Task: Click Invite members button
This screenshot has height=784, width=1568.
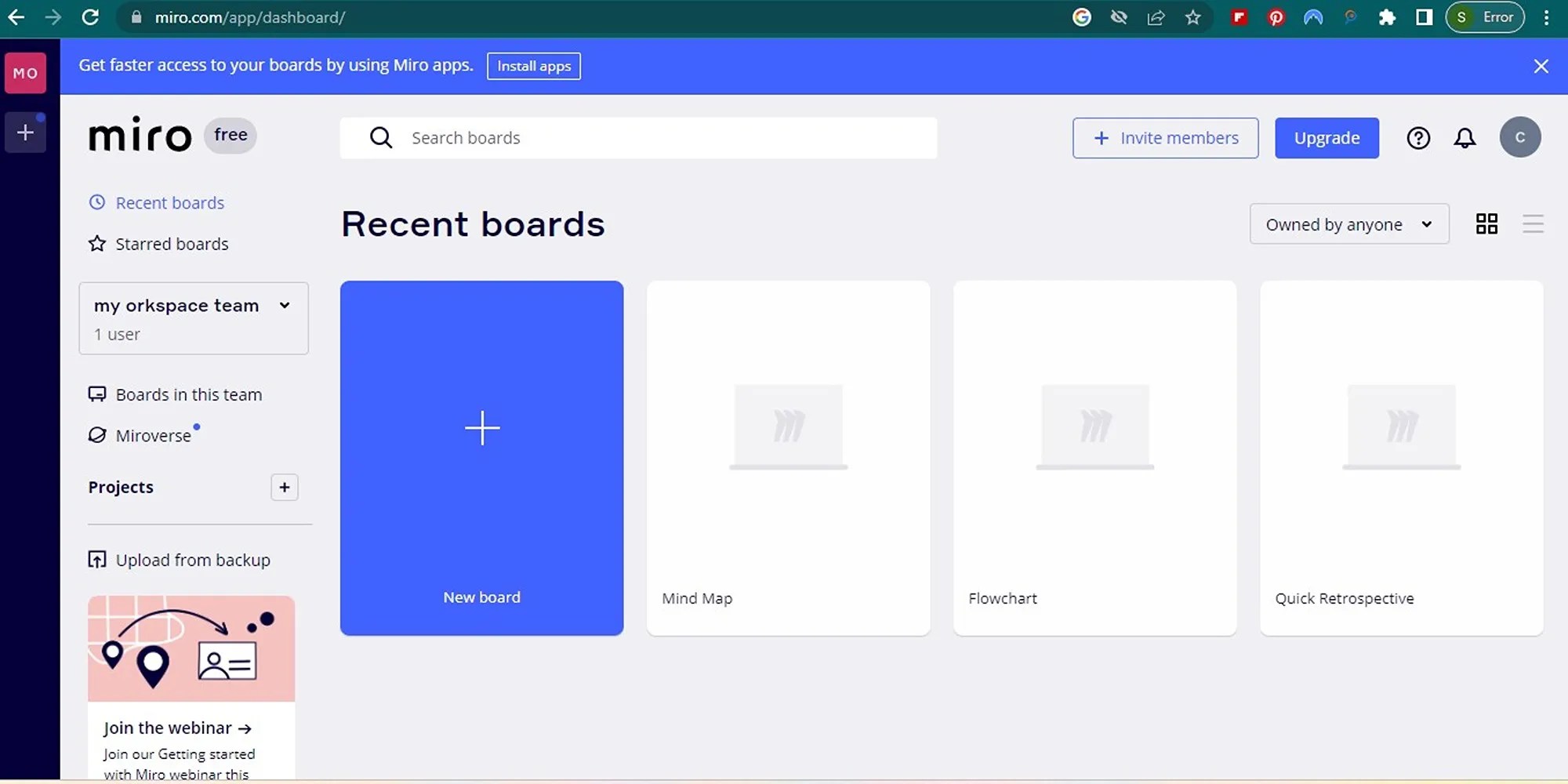Action: tap(1165, 138)
